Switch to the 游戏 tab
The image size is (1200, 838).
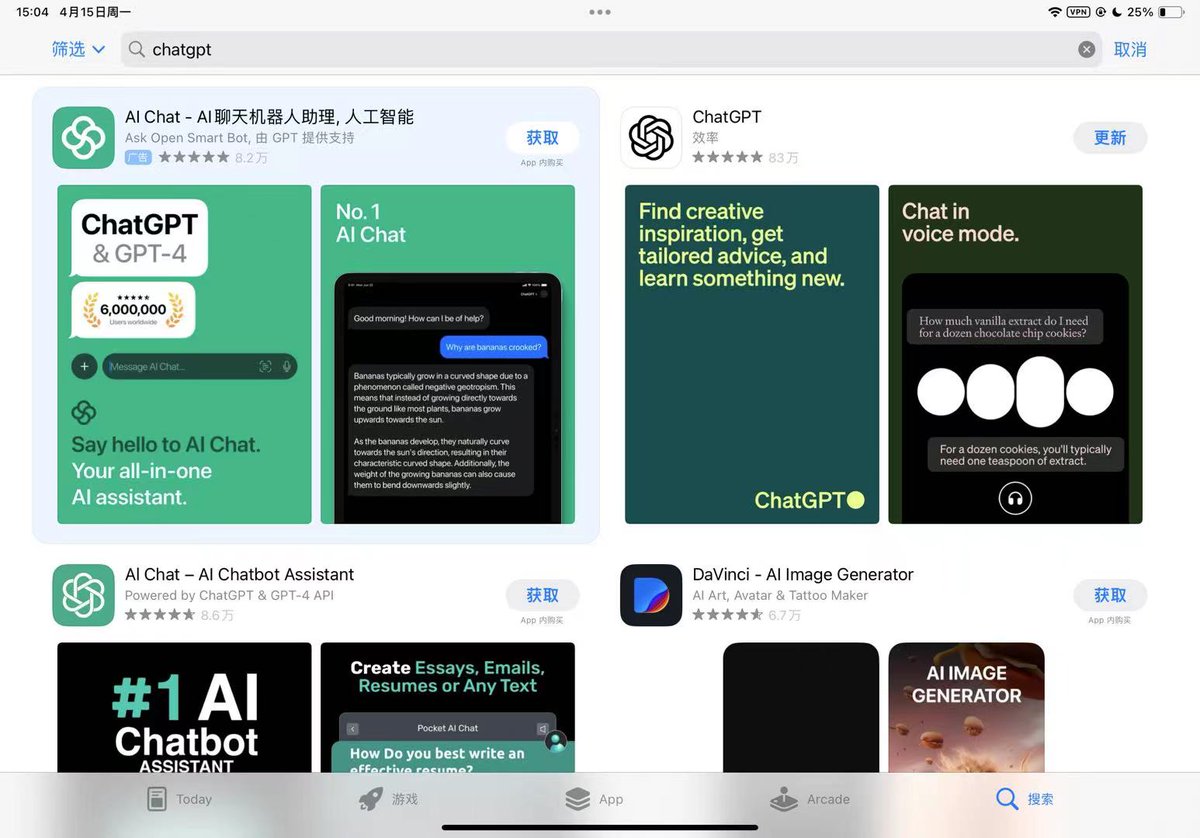[388, 799]
